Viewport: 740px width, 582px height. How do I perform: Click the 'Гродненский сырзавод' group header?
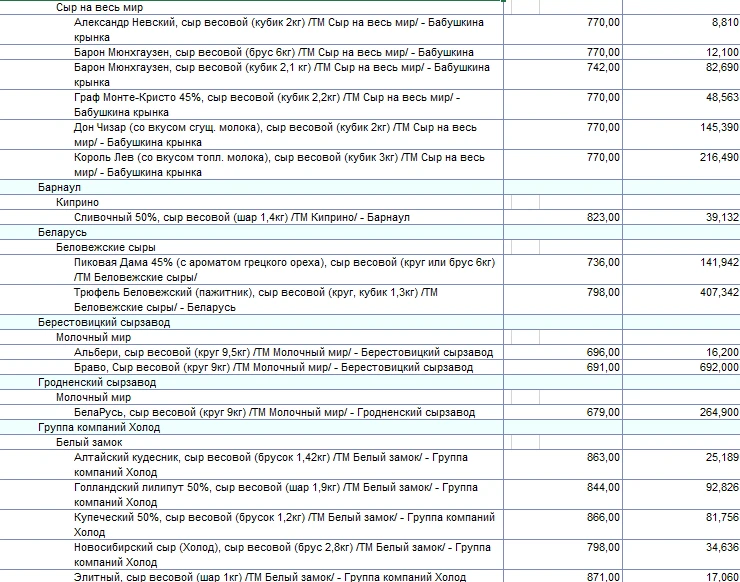pos(97,382)
